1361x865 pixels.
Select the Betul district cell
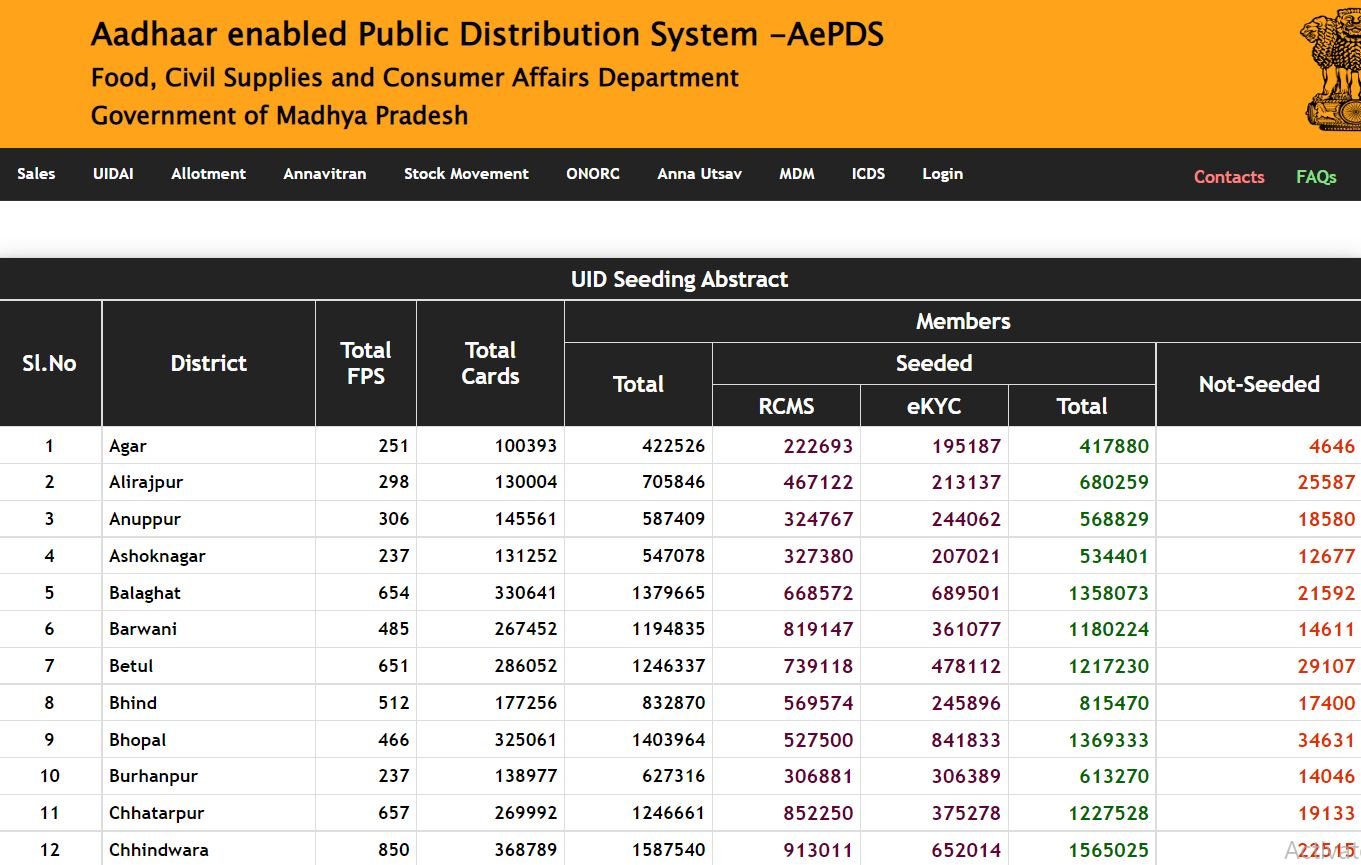click(x=208, y=666)
